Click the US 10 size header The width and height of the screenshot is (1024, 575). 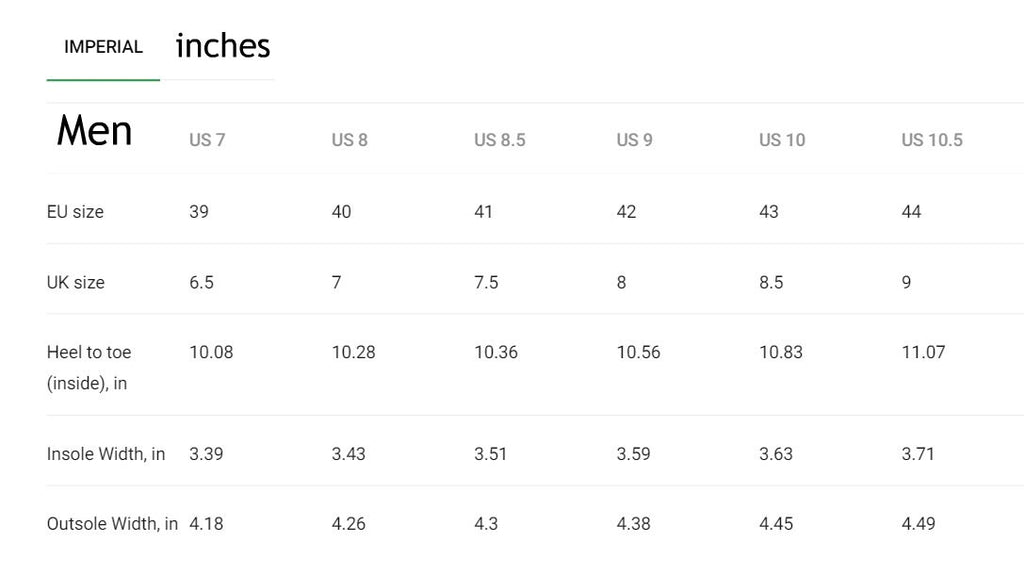pyautogui.click(x=781, y=140)
